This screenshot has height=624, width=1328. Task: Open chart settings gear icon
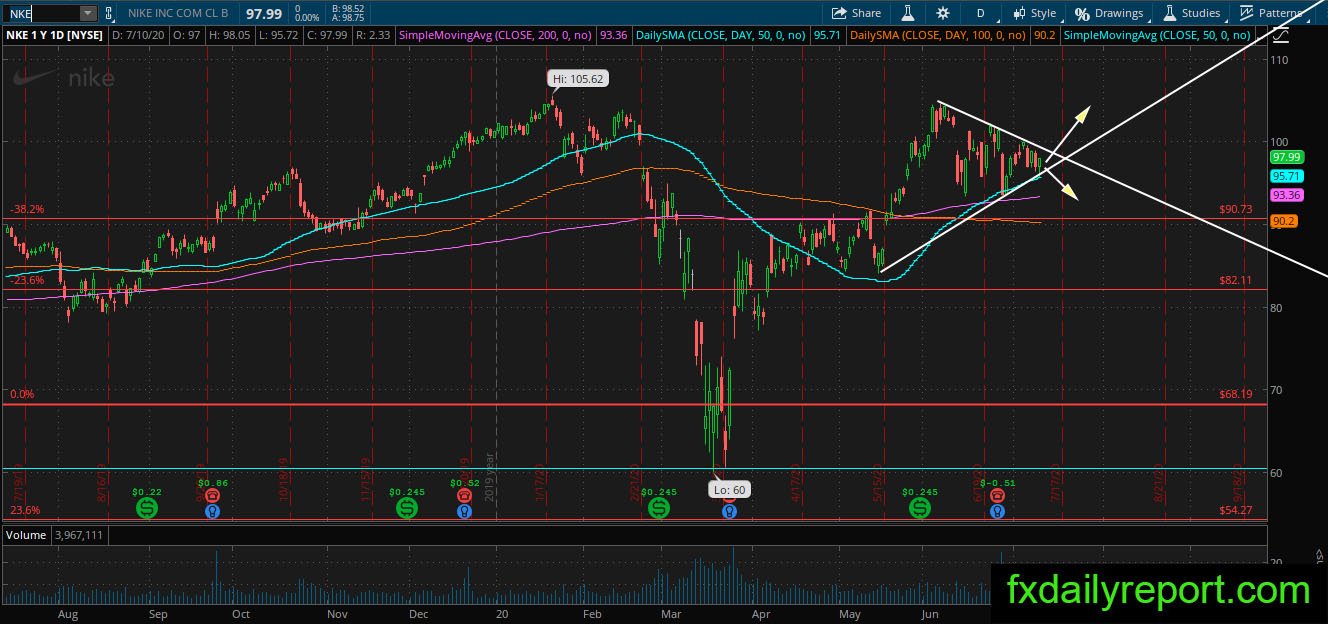(x=943, y=13)
